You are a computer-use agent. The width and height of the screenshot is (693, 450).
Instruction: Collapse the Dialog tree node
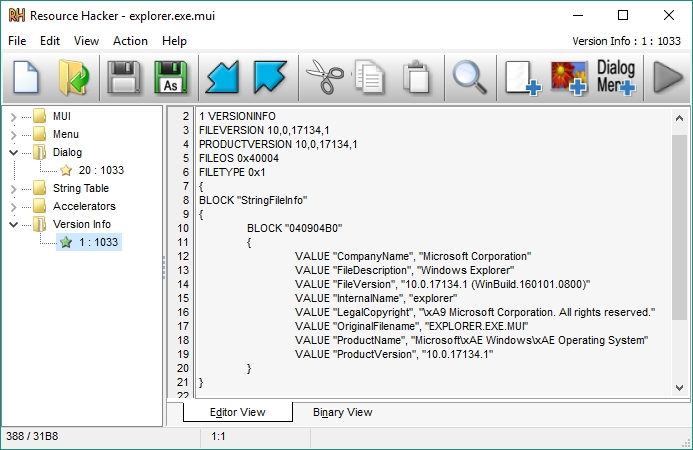pyautogui.click(x=13, y=153)
